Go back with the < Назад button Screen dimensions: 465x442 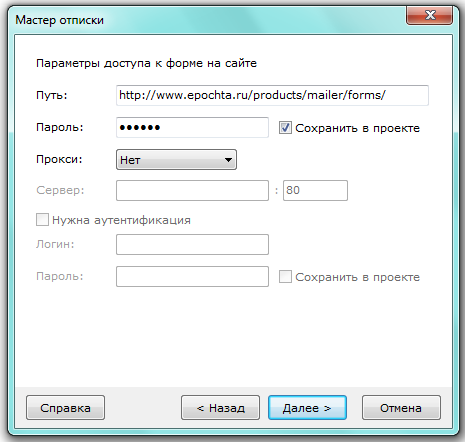click(220, 408)
